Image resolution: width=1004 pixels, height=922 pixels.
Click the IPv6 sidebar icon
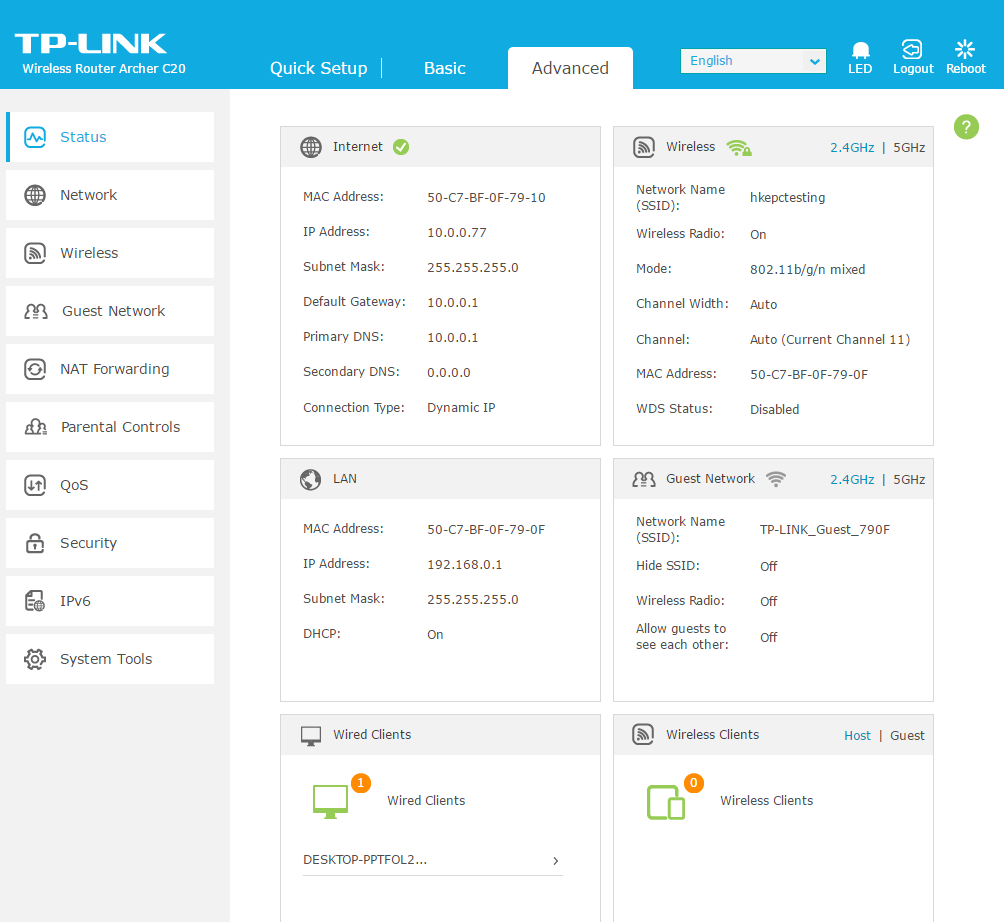click(35, 601)
